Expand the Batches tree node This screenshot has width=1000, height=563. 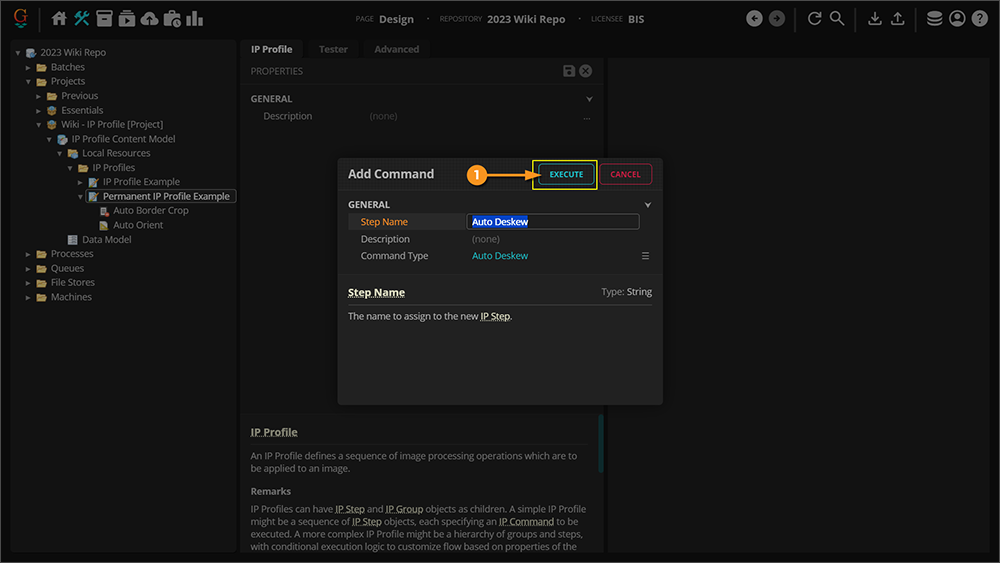coord(29,67)
